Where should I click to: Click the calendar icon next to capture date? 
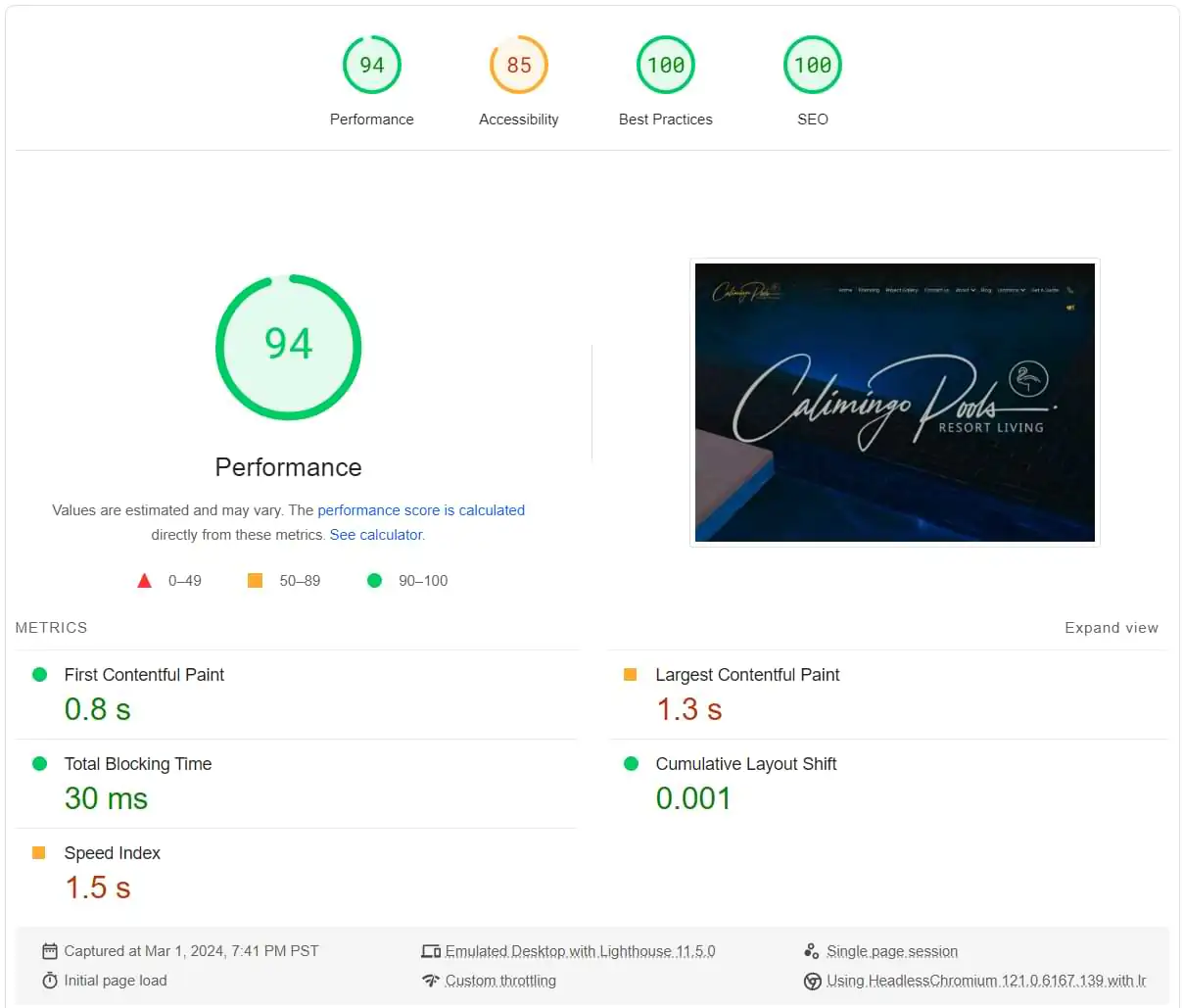coord(50,951)
